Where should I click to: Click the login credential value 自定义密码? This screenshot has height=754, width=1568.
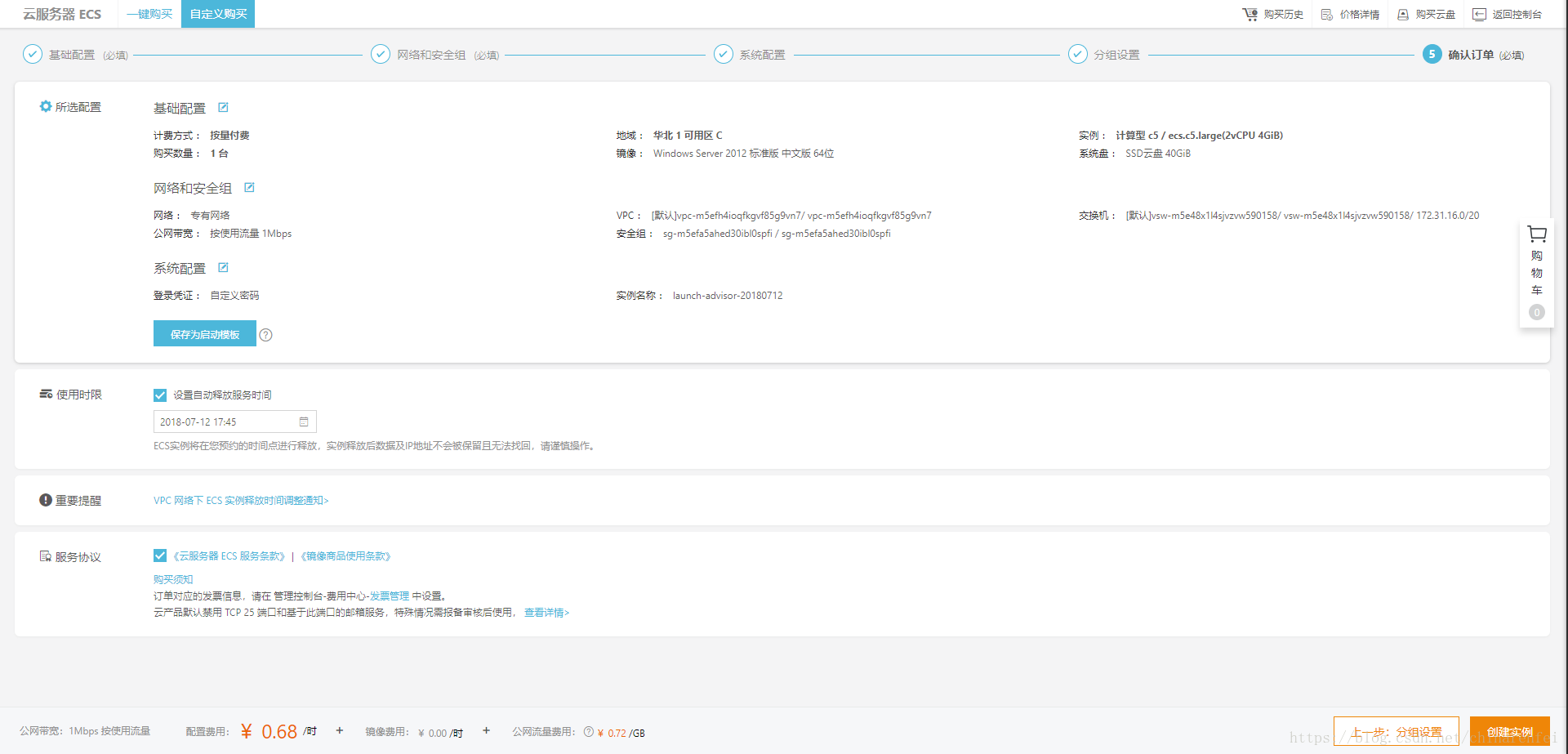point(234,296)
